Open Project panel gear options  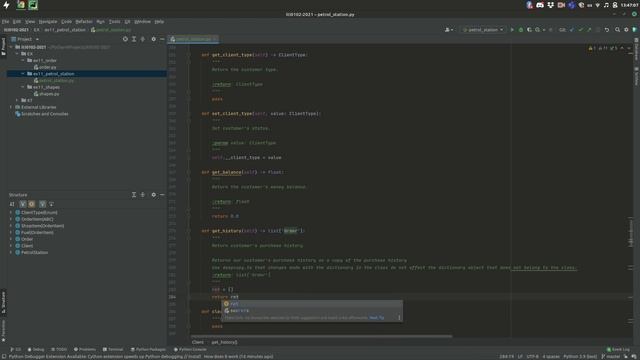(x=153, y=39)
